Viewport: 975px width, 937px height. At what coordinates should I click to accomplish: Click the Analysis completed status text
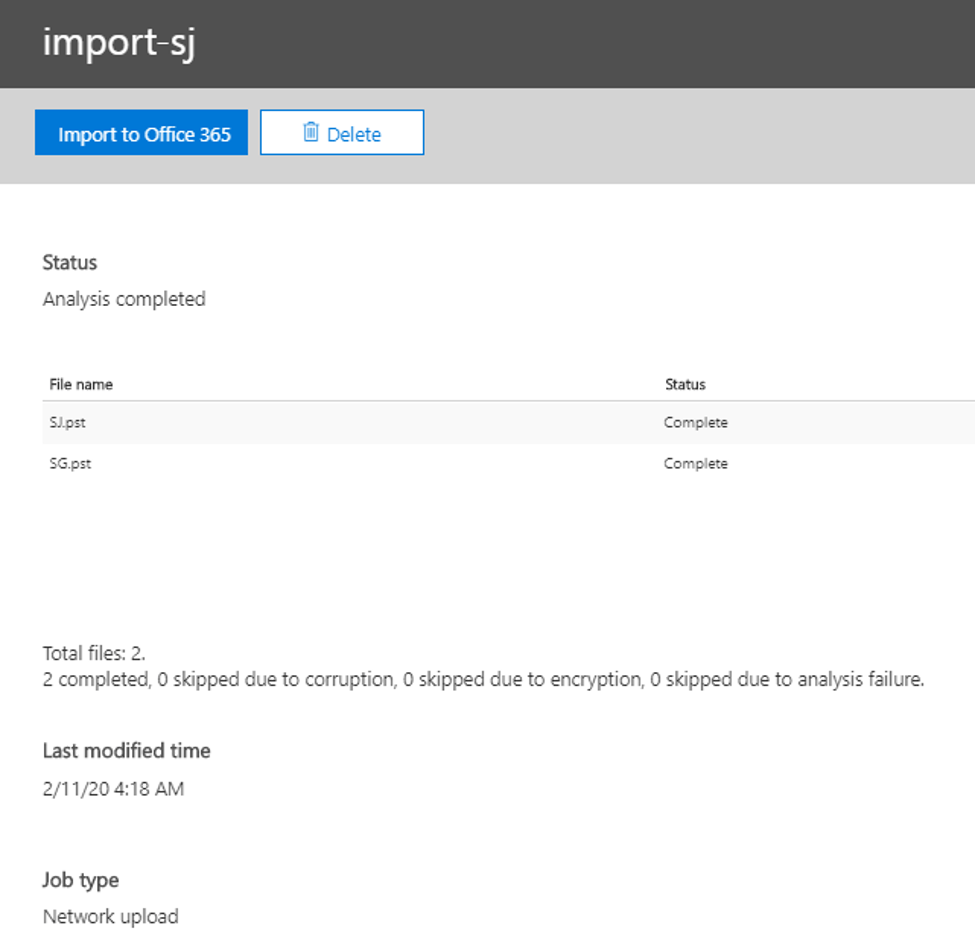click(x=124, y=299)
